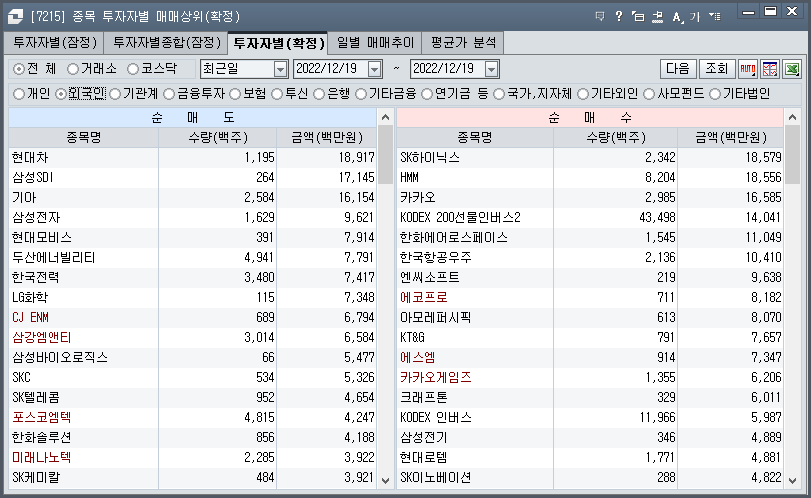Select 한화에어로스페이스 in the buy list
The height and width of the screenshot is (498, 811).
[454, 237]
